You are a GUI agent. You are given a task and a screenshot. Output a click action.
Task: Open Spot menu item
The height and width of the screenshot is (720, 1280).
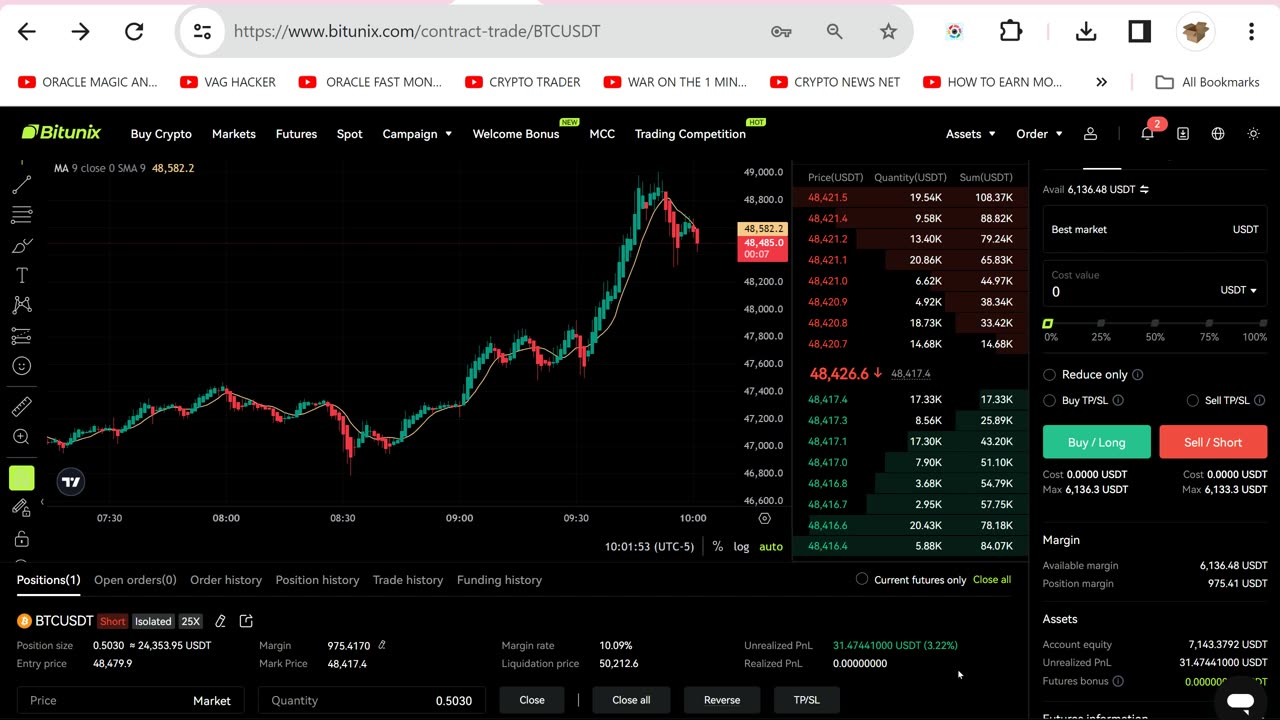[x=349, y=133]
